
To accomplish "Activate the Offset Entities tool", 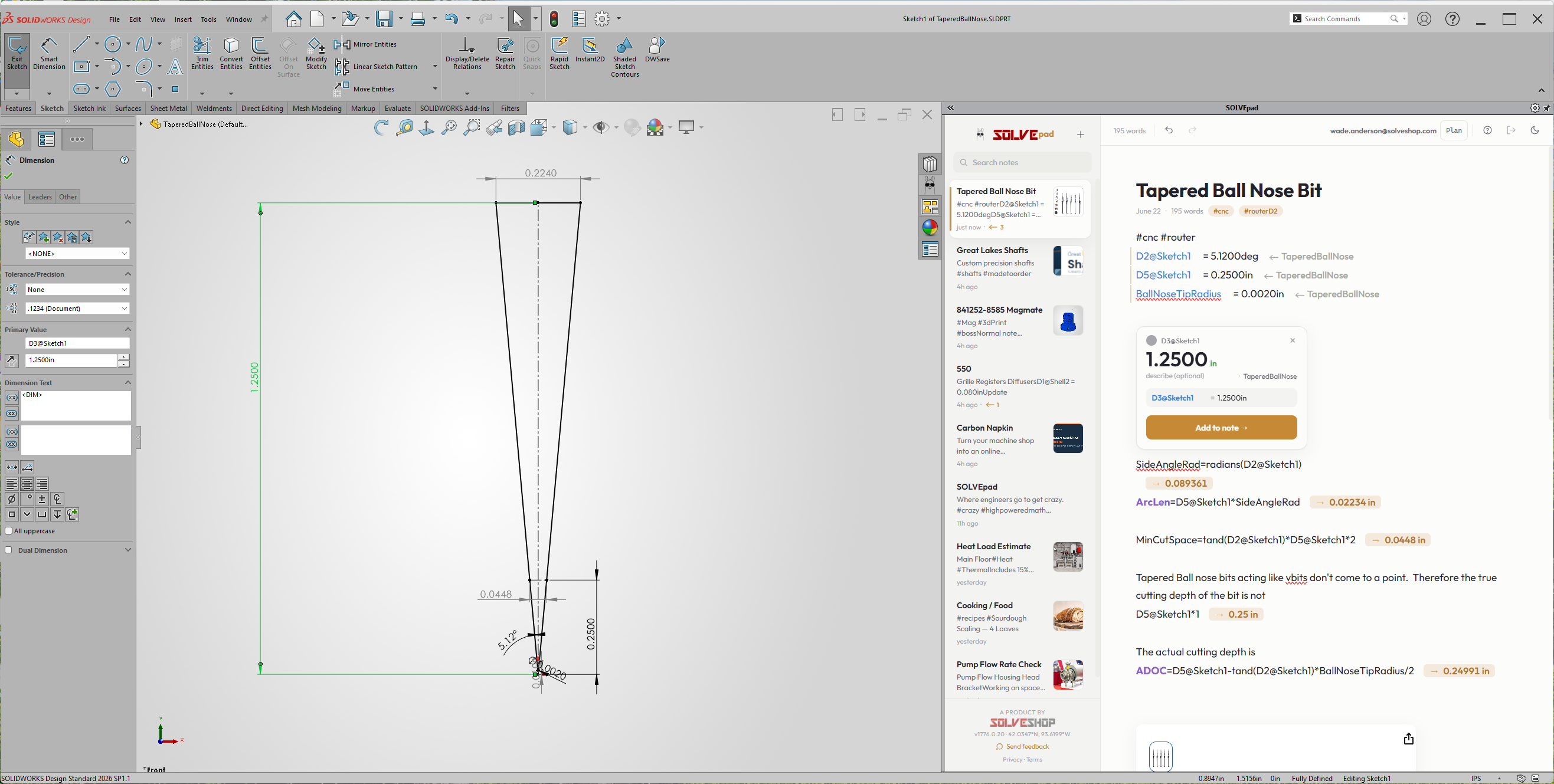I will 260,54.
